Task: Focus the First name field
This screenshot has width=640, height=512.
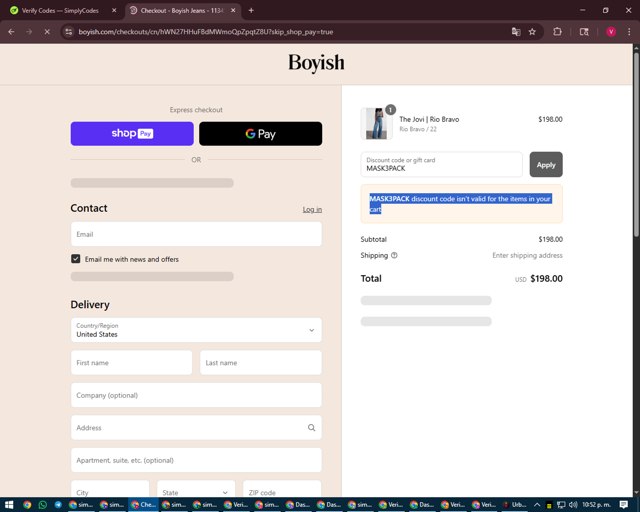Action: pos(131,363)
